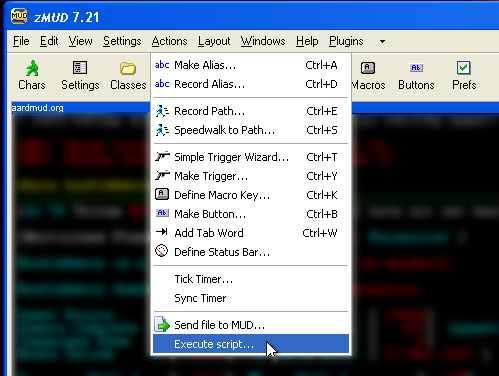
Task: Select Add Tab Word entry
Action: 251,233
